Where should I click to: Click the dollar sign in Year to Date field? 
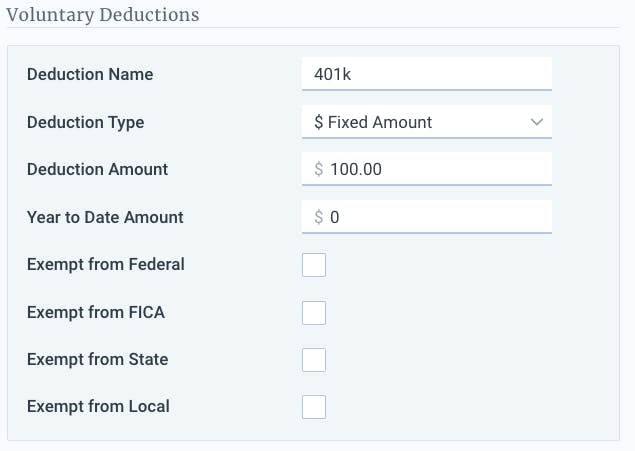[x=318, y=217]
